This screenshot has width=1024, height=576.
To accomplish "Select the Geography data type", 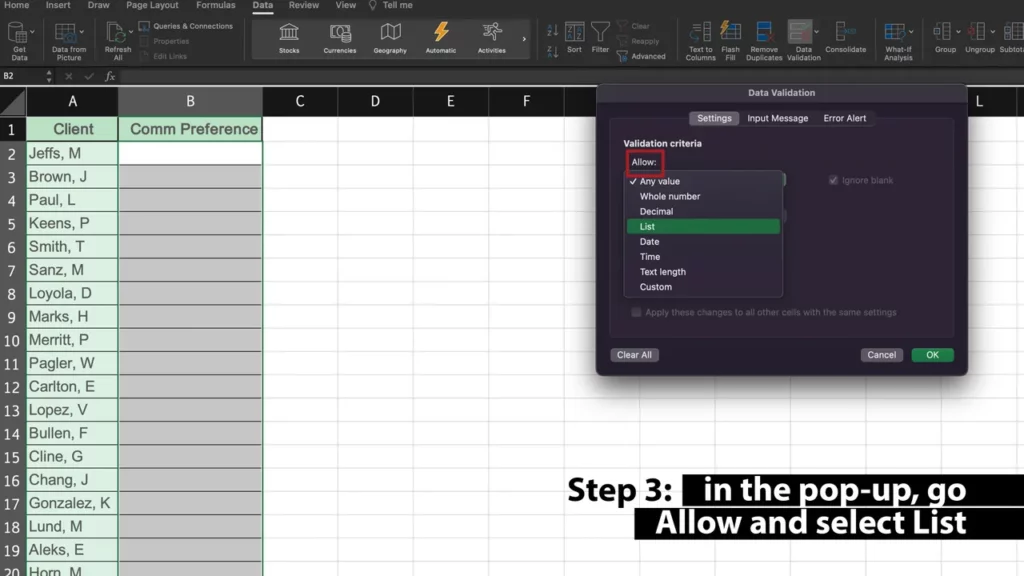I will tap(390, 39).
